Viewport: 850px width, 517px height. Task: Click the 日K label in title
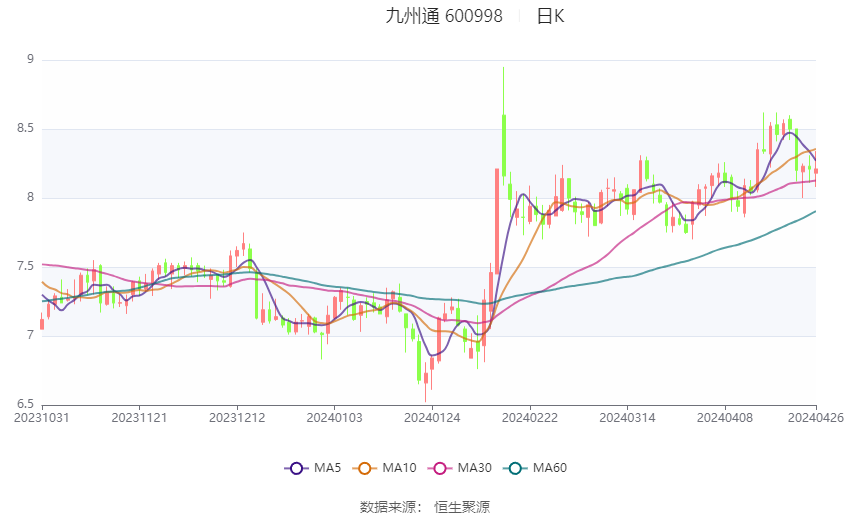point(550,16)
